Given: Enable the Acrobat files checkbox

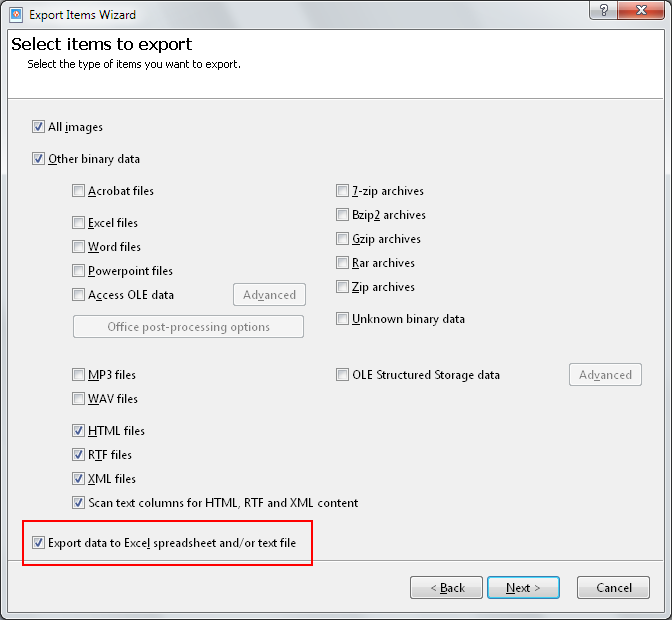Looking at the screenshot, I should pos(79,191).
